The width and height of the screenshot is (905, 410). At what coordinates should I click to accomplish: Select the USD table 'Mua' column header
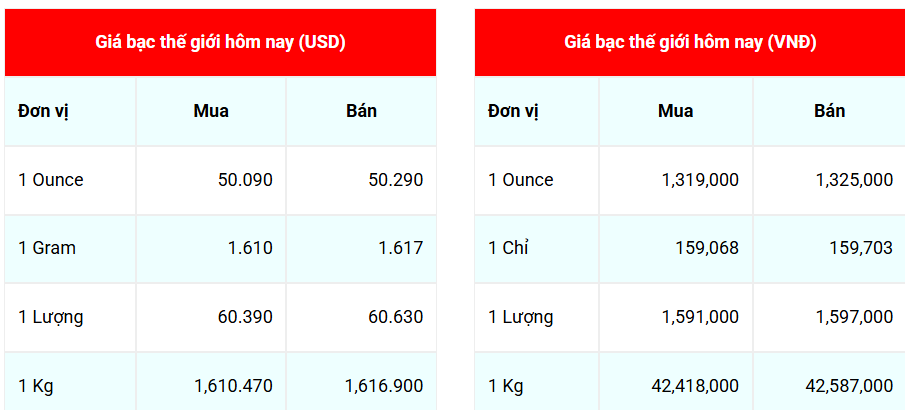(x=211, y=111)
